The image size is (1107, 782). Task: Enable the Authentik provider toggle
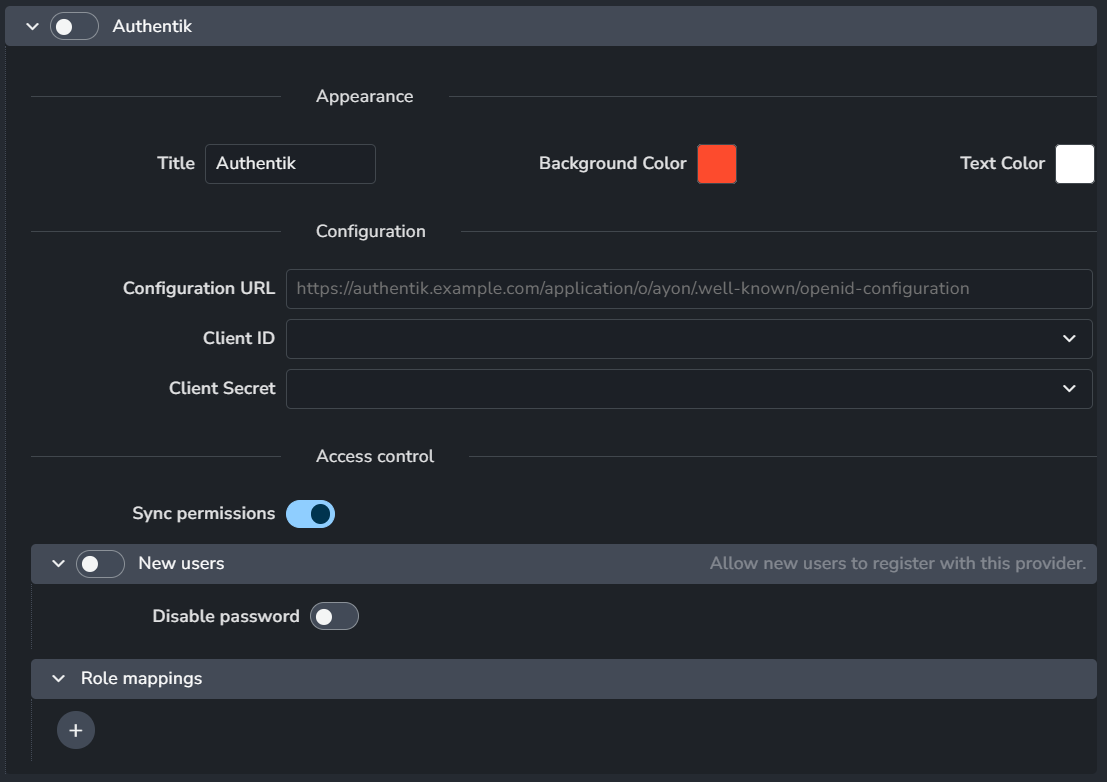click(x=74, y=27)
